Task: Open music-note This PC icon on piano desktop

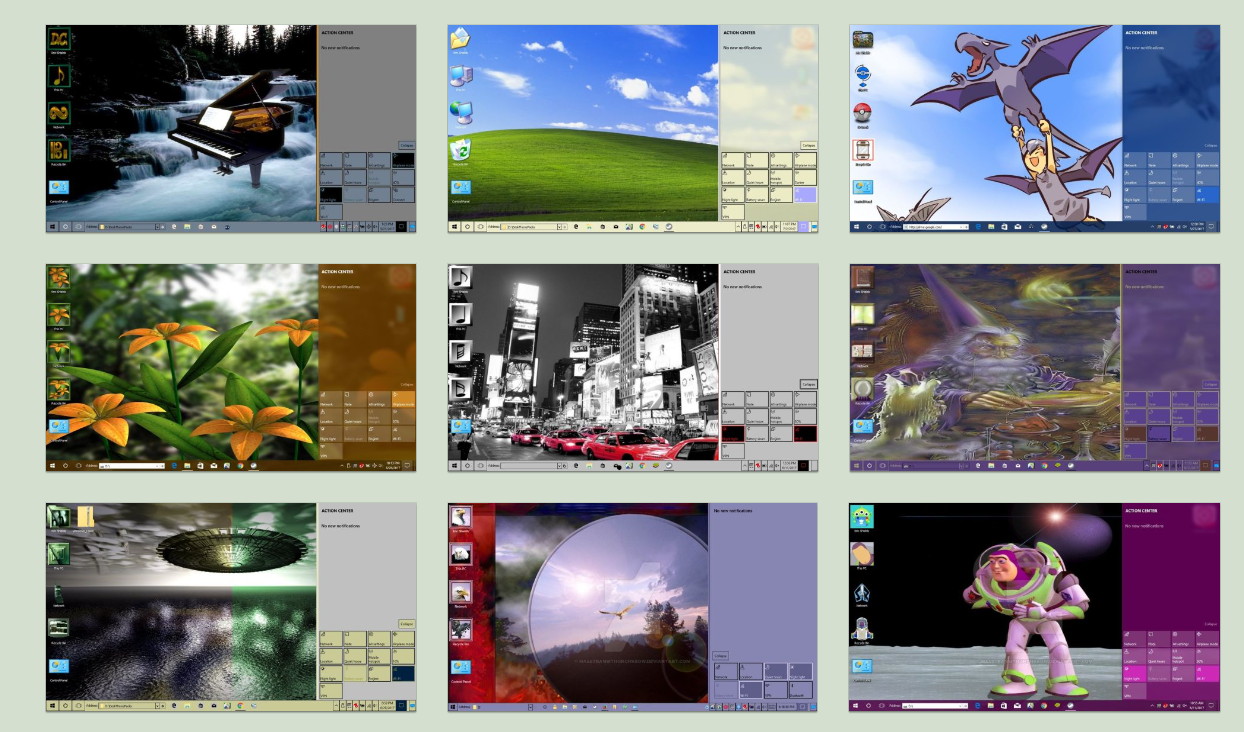Action: [59, 76]
